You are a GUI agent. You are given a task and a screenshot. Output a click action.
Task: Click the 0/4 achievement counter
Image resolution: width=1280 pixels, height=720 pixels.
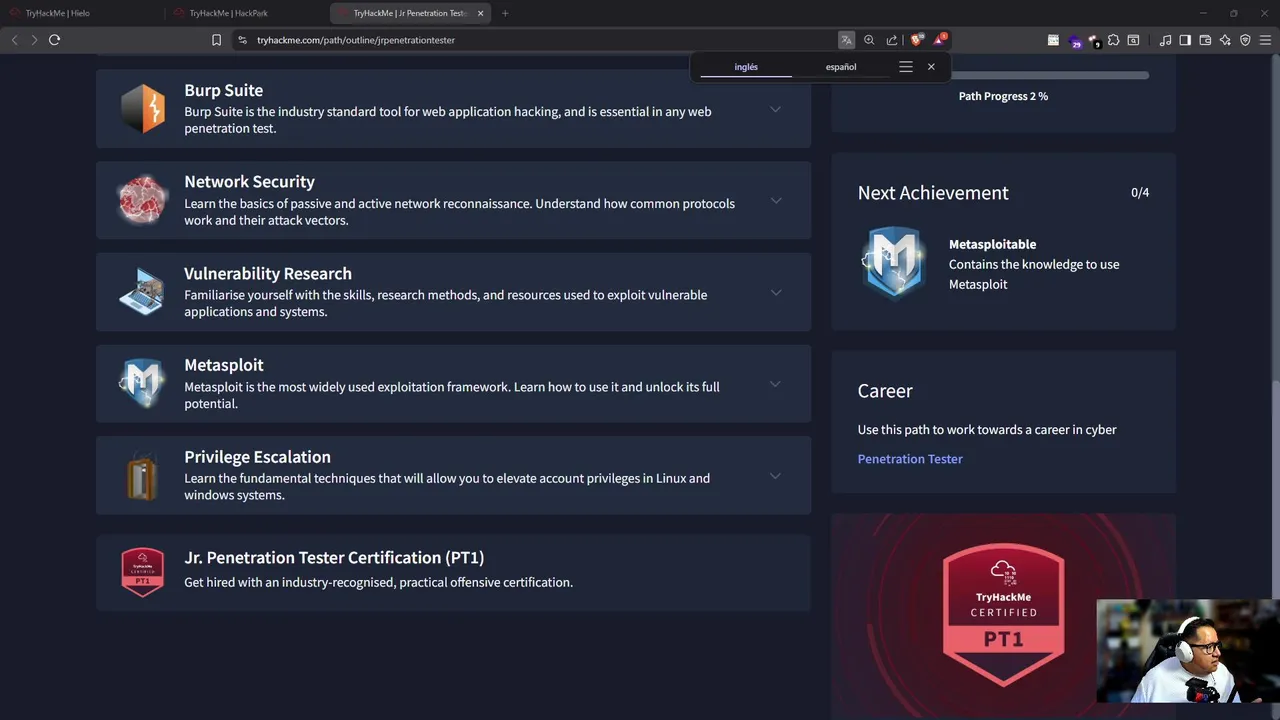tap(1140, 192)
